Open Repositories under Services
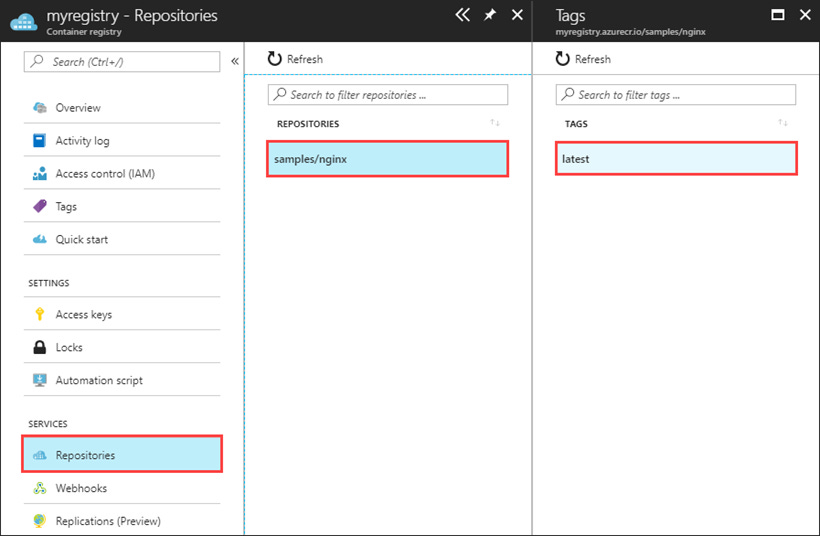This screenshot has height=536, width=820. tap(122, 454)
